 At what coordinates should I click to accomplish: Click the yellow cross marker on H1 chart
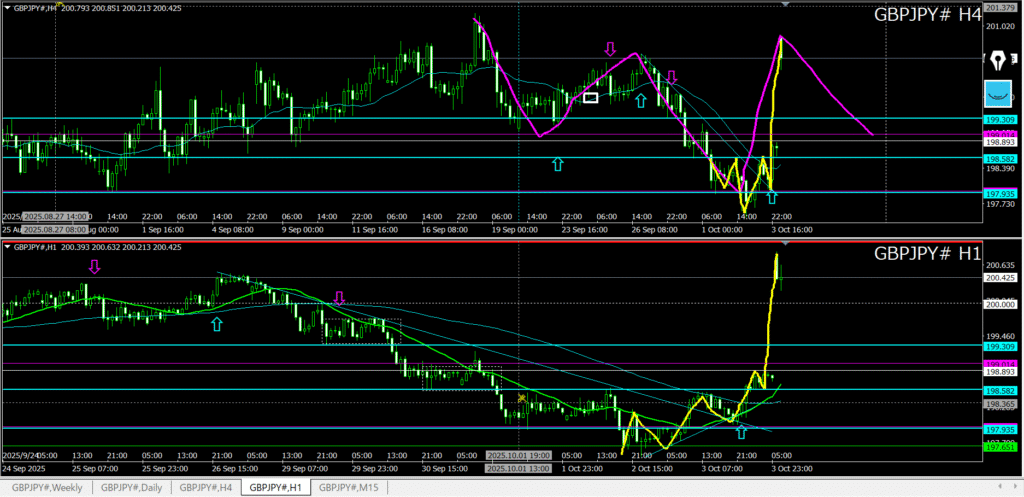click(x=522, y=398)
